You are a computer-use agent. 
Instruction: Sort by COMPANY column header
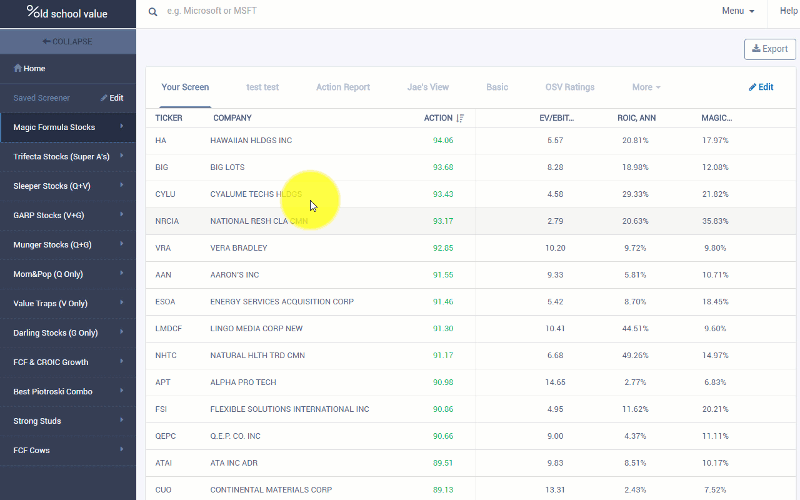(x=232, y=118)
